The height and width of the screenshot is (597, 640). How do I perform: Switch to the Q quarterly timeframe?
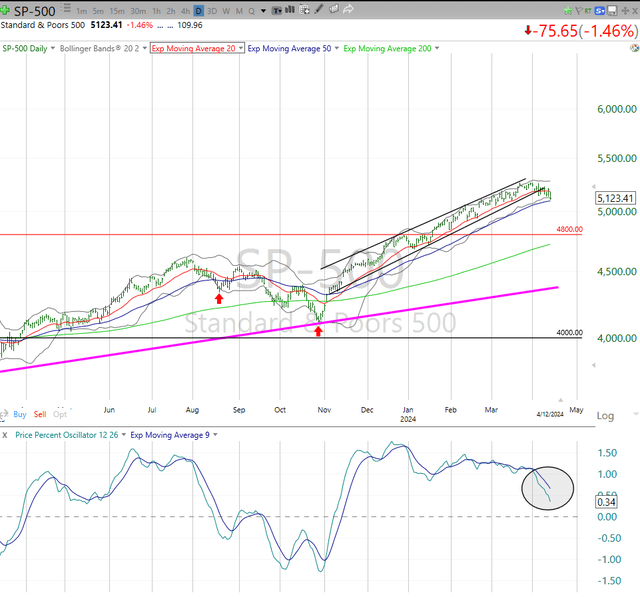[251, 11]
